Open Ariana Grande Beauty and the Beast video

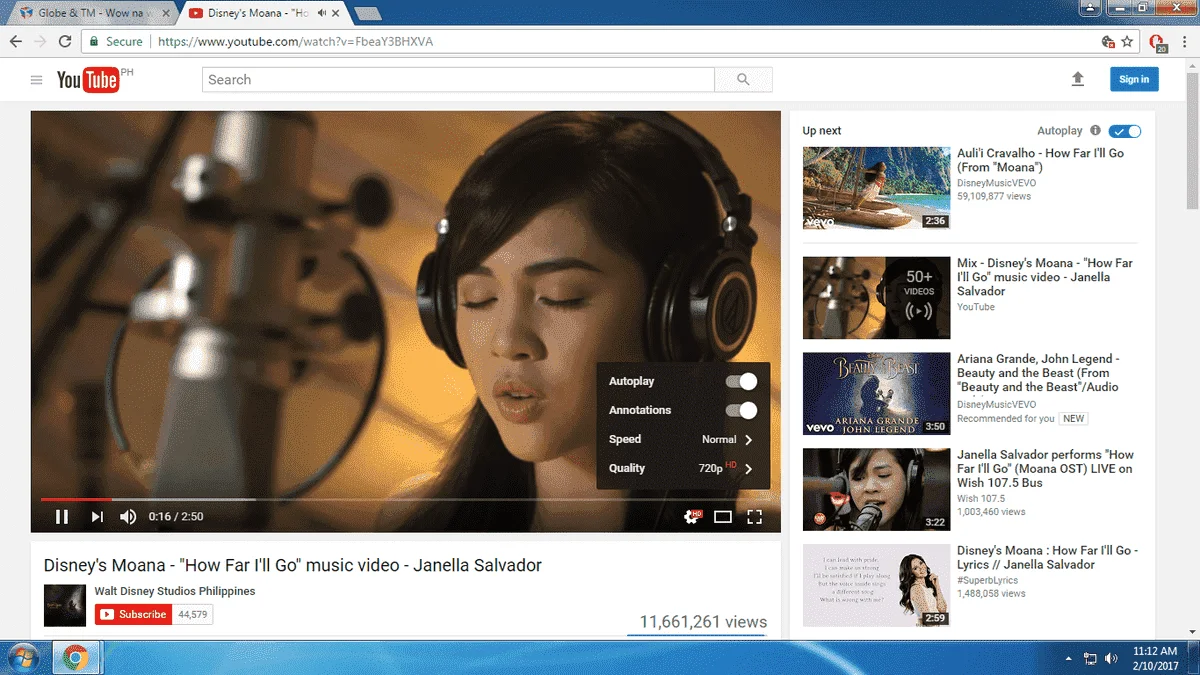1038,373
